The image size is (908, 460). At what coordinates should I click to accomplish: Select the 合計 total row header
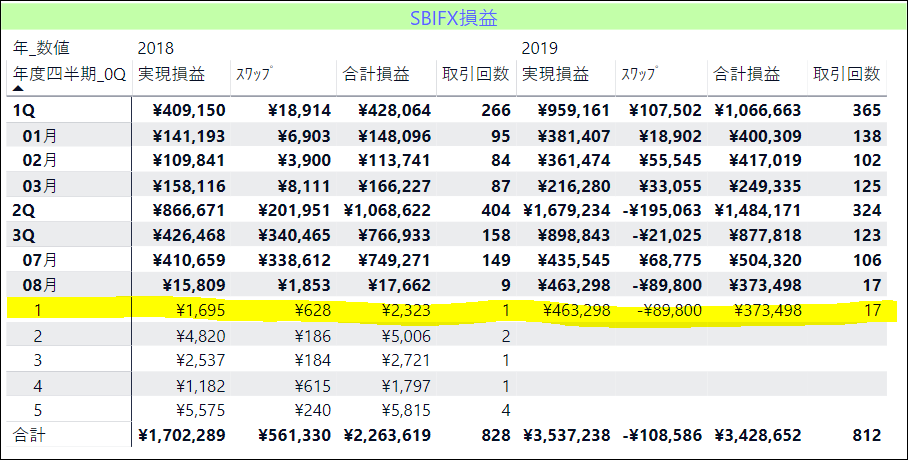(30, 435)
